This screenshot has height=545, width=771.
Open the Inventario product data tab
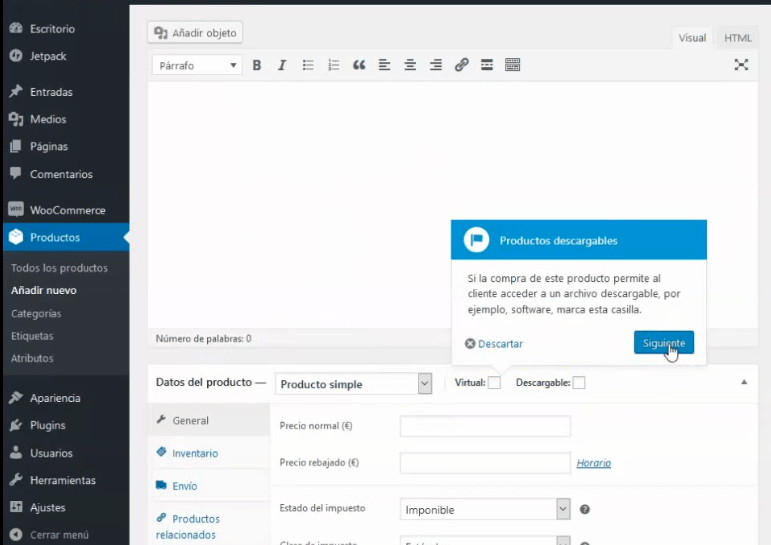click(x=209, y=453)
